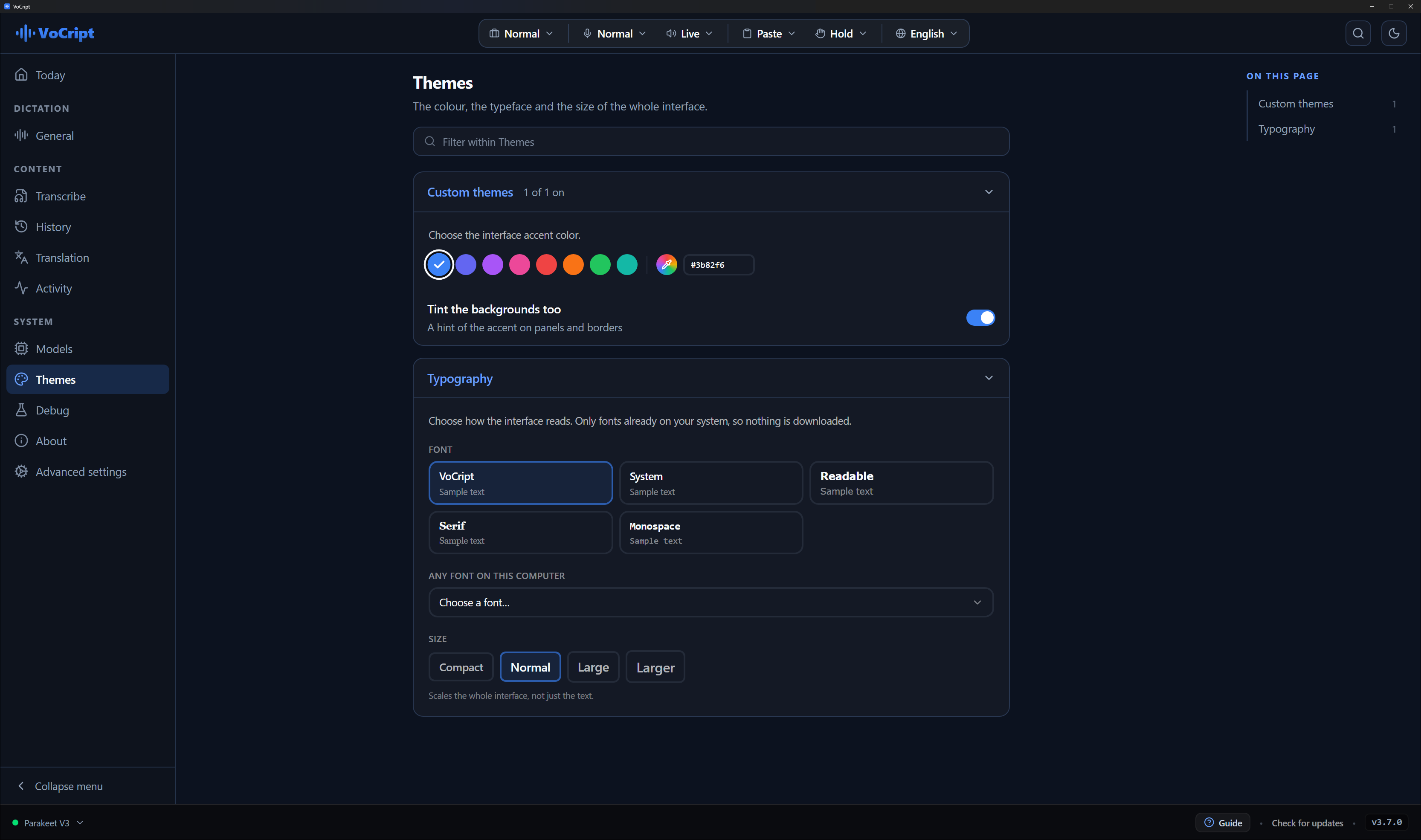
Task: Pick the green accent color swatch
Action: coord(600,264)
